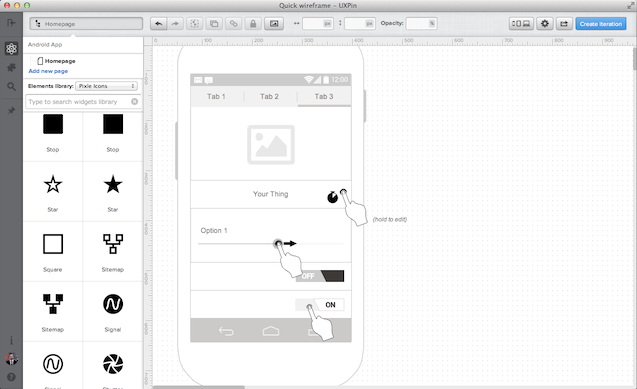Click the link chain toolbar icon
The image size is (637, 389).
click(234, 24)
